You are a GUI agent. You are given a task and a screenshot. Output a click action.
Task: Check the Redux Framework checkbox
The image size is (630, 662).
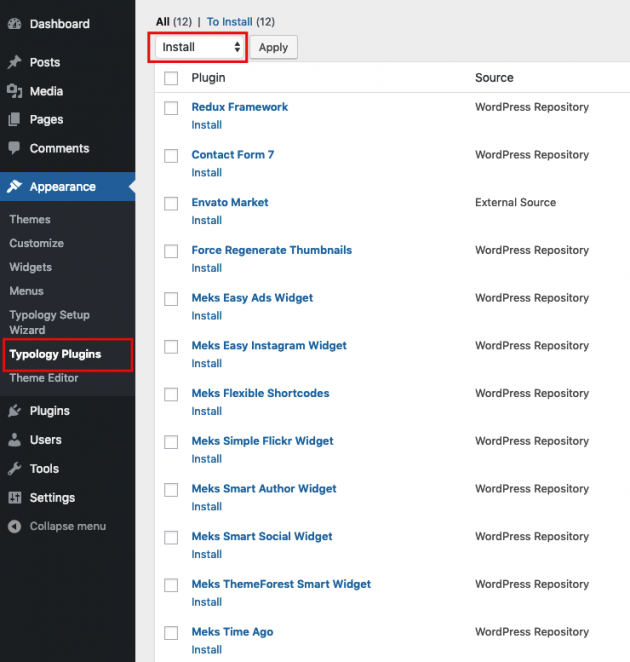[171, 108]
